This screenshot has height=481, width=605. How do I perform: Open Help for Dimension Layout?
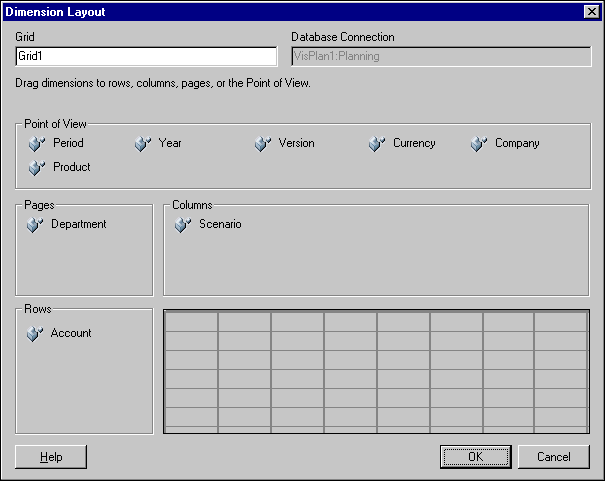pyautogui.click(x=51, y=457)
